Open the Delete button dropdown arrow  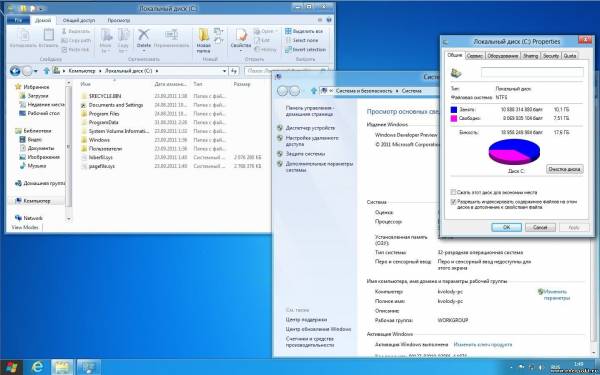coord(143,51)
